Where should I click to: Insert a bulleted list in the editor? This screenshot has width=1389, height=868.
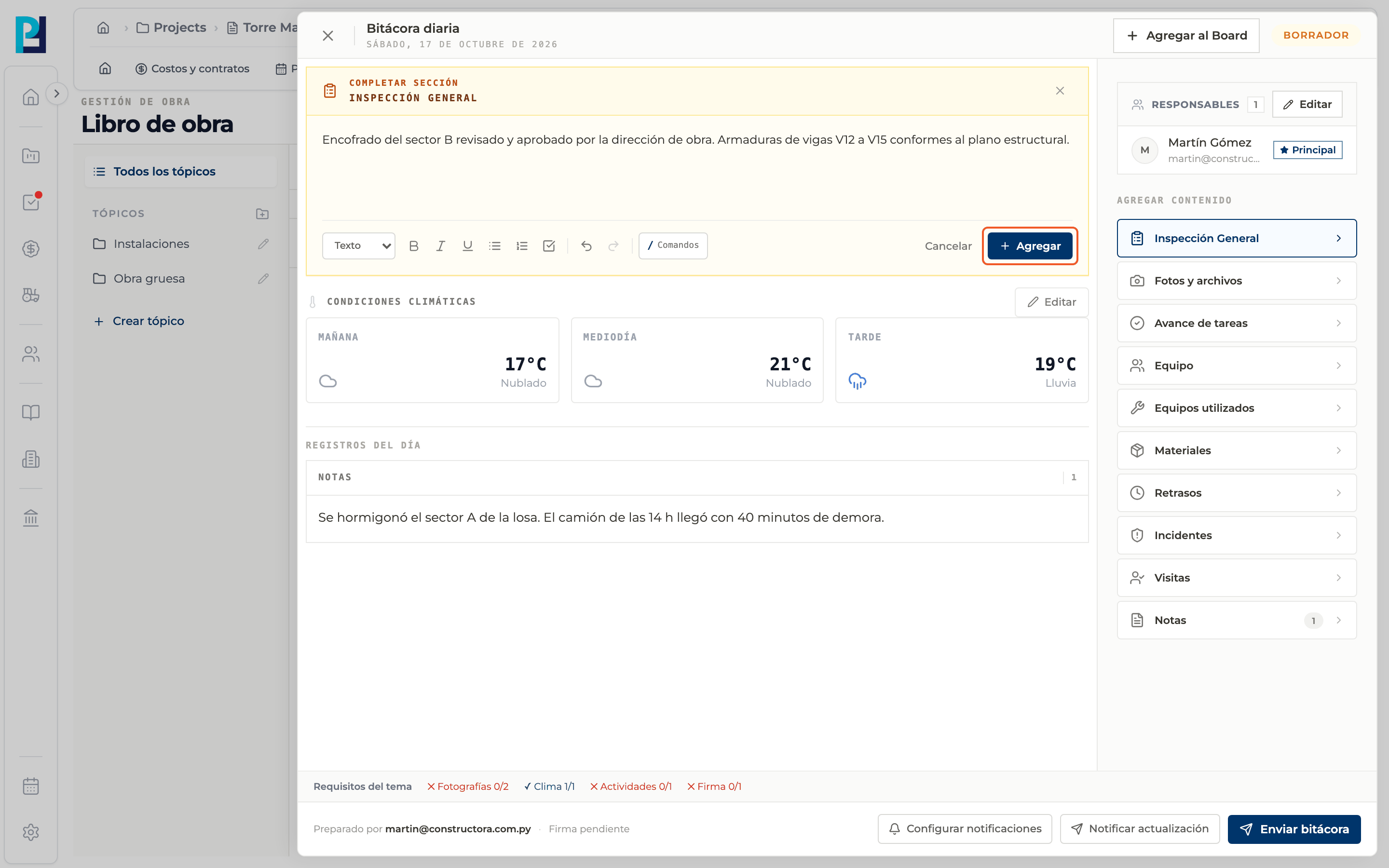495,246
